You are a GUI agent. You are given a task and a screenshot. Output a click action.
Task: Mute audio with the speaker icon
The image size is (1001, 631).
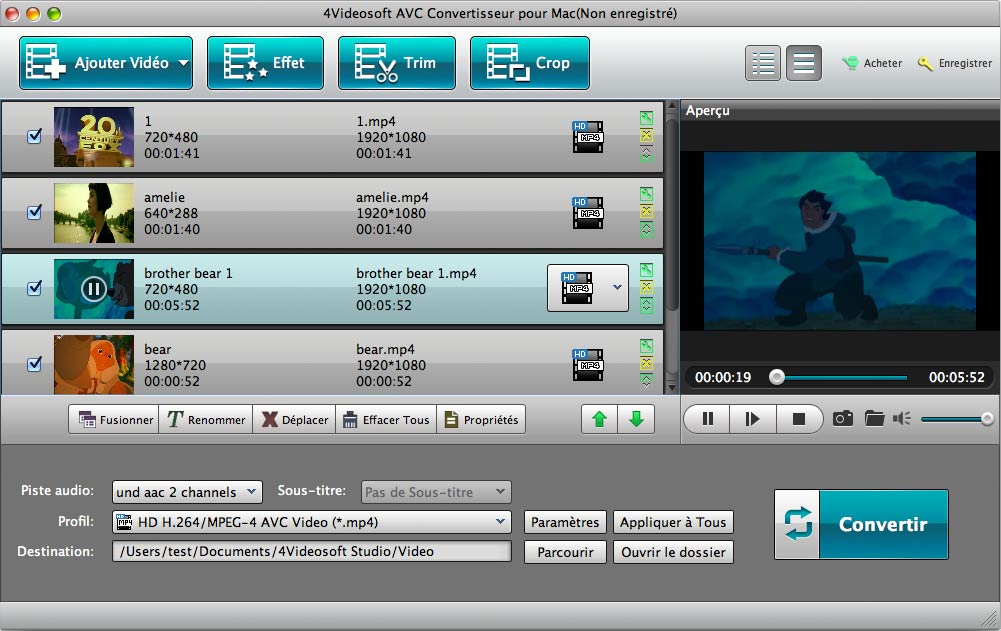tap(902, 419)
